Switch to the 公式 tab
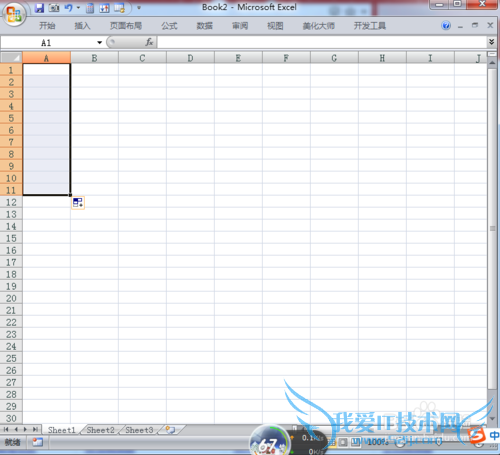 pos(169,26)
